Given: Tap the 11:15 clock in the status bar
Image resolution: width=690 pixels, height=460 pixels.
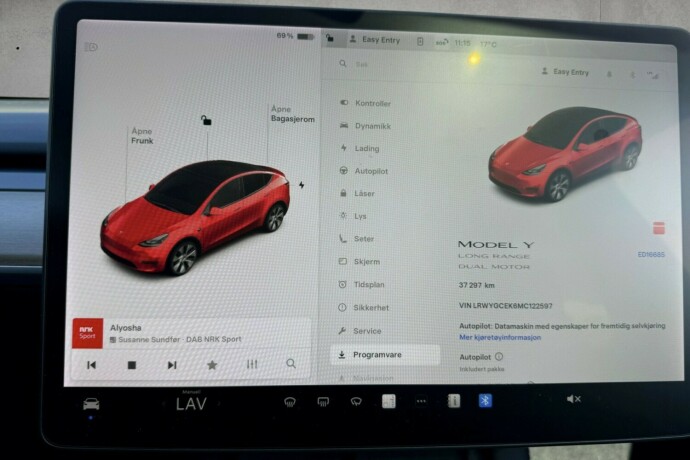Looking at the screenshot, I should [462, 43].
